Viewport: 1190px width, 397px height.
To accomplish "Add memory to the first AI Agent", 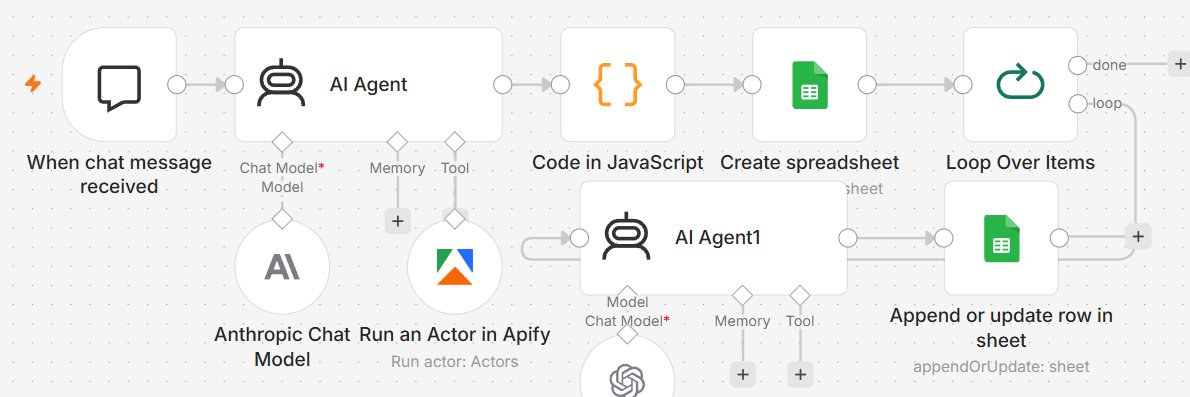I will point(397,222).
